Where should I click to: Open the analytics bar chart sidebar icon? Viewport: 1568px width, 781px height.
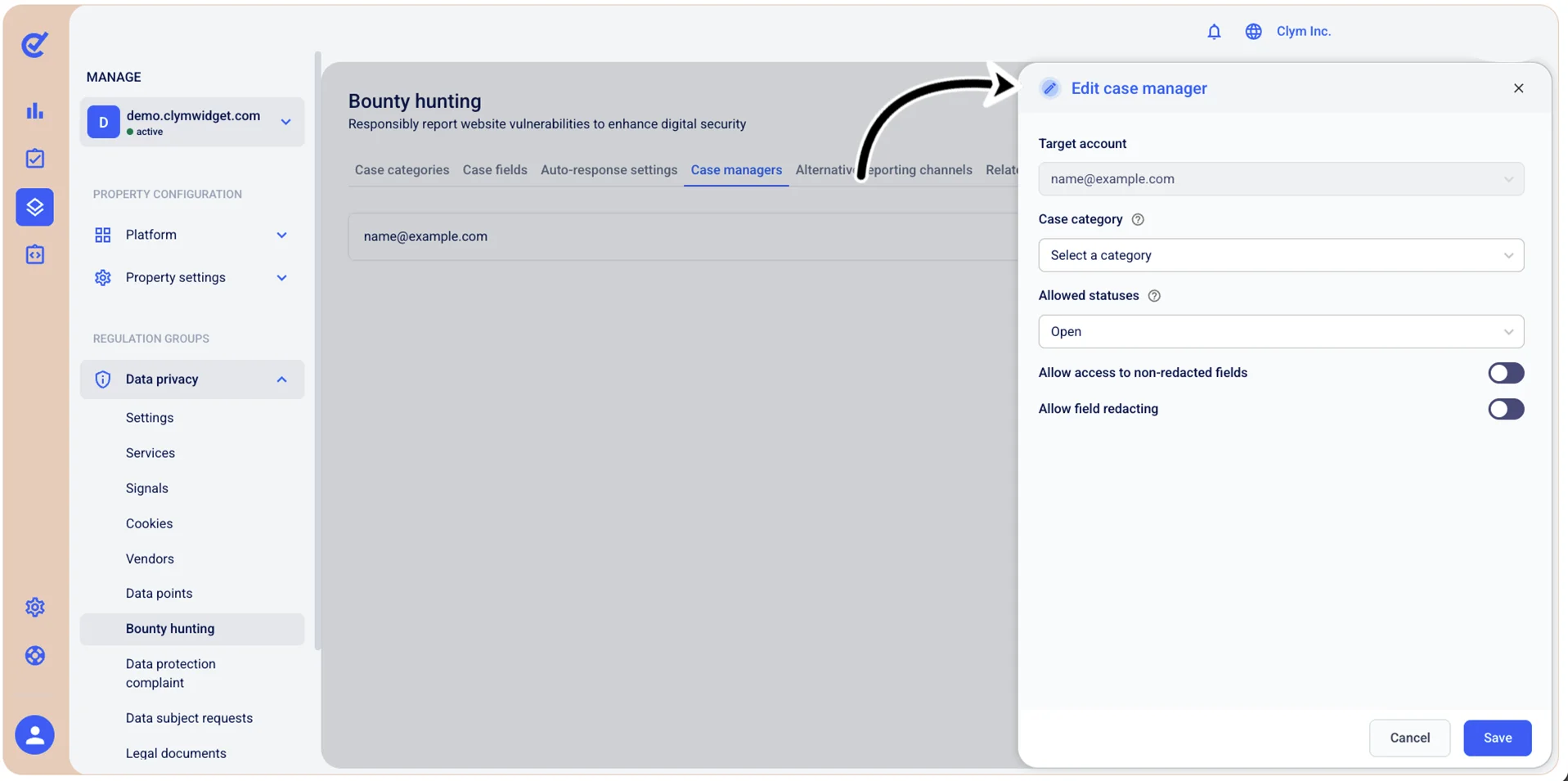coord(34,110)
